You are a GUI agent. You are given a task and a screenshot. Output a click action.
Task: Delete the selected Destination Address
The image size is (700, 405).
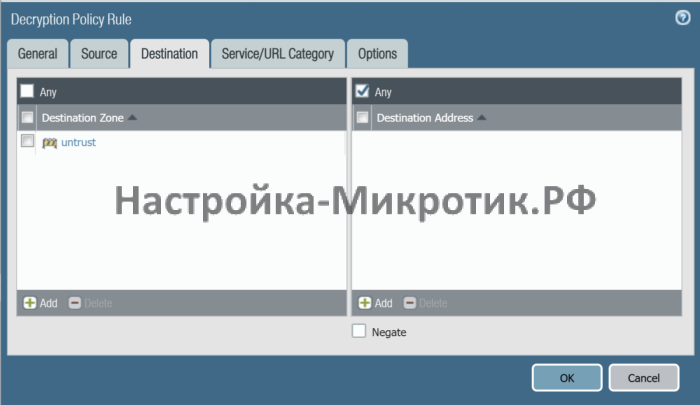(x=425, y=303)
